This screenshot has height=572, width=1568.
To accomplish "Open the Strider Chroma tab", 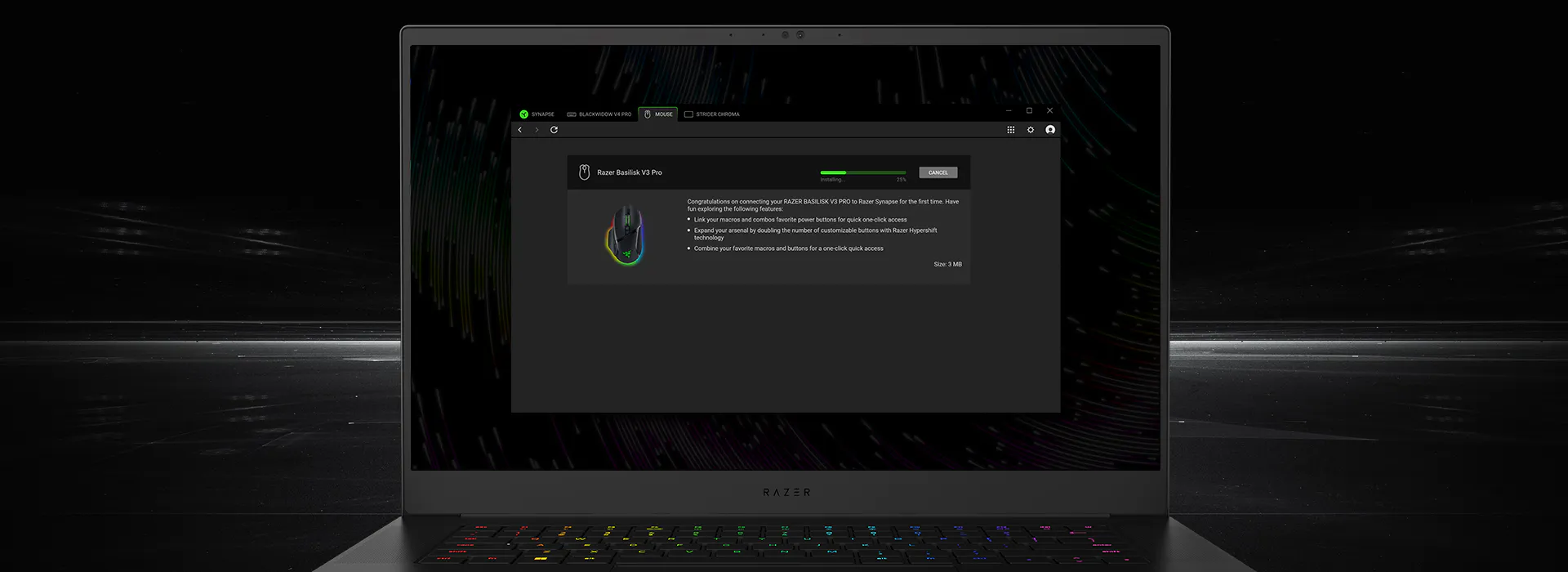I will (711, 114).
